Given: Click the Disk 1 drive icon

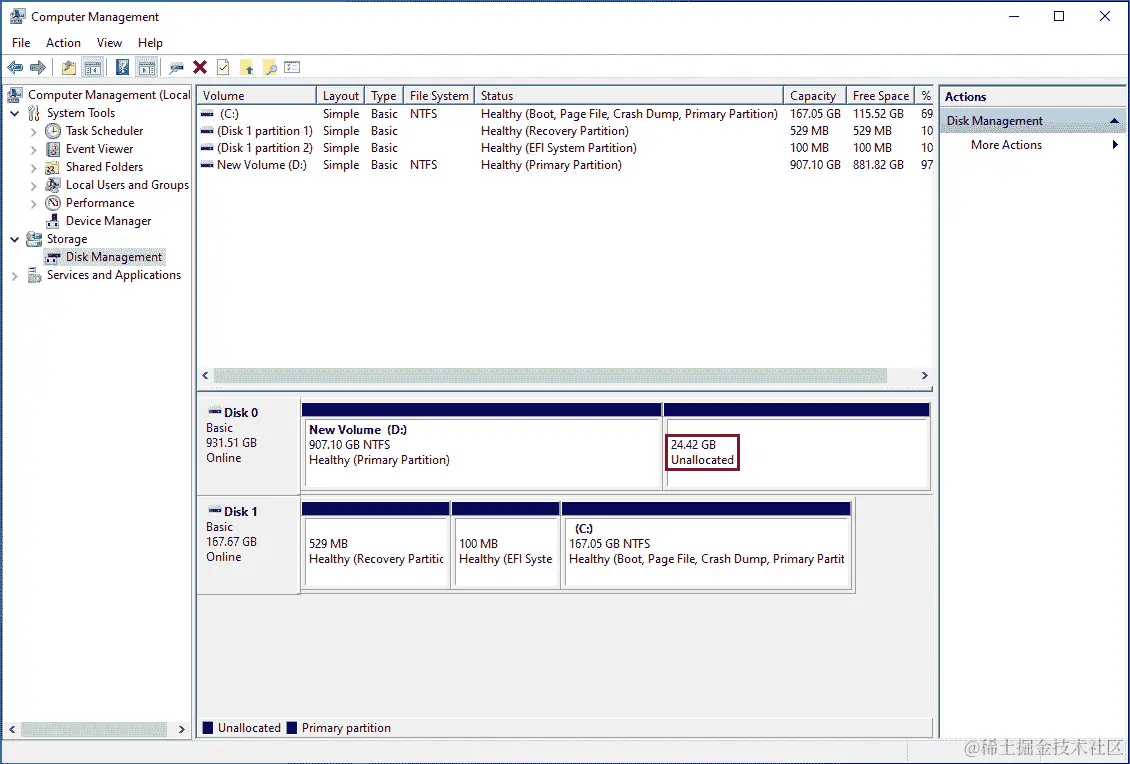Looking at the screenshot, I should (215, 510).
